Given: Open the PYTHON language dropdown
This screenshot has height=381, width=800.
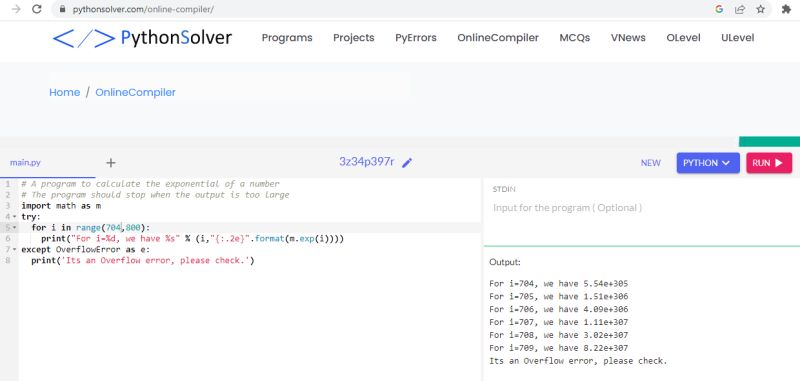Looking at the screenshot, I should pyautogui.click(x=708, y=163).
